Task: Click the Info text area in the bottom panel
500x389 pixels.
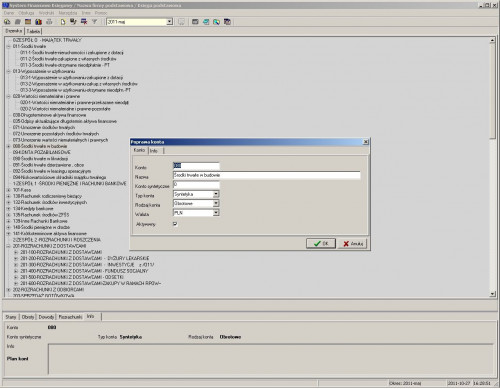Action: pyautogui.click(x=271, y=359)
